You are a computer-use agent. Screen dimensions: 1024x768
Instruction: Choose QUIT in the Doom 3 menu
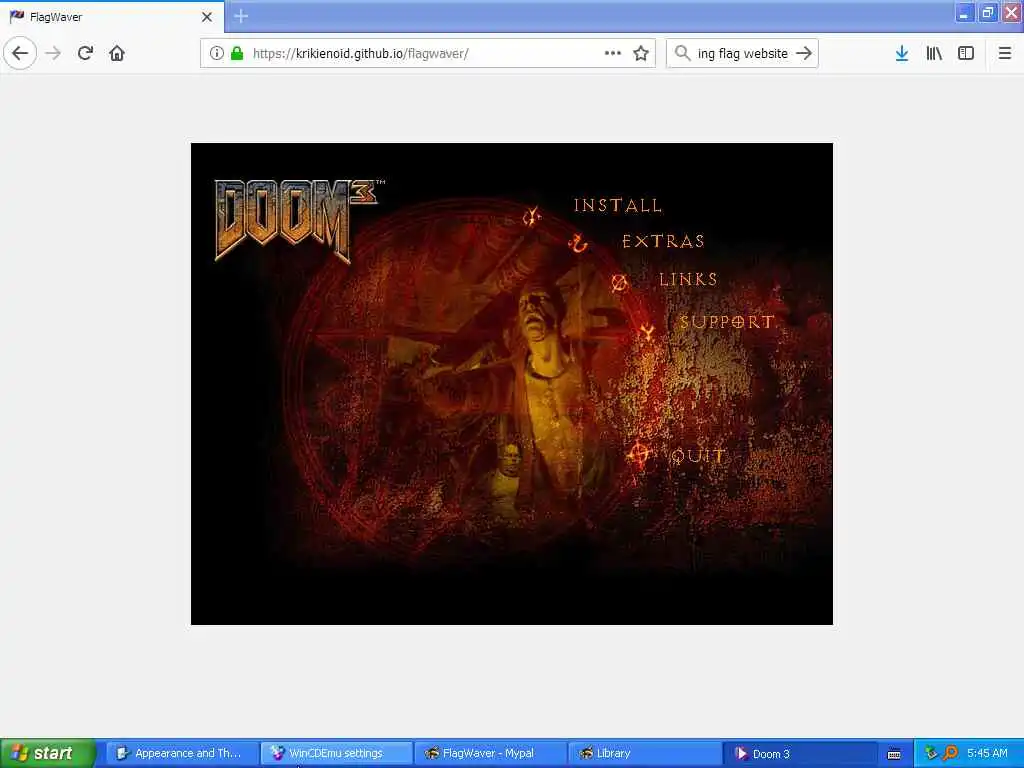(698, 455)
